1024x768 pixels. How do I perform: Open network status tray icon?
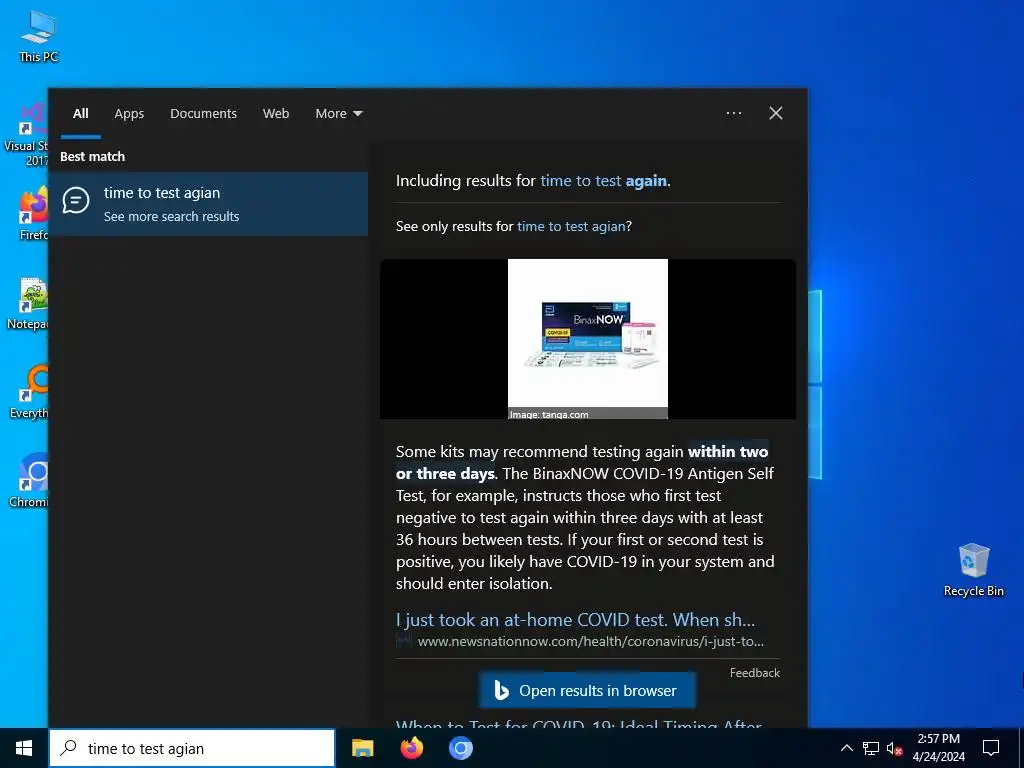(871, 748)
